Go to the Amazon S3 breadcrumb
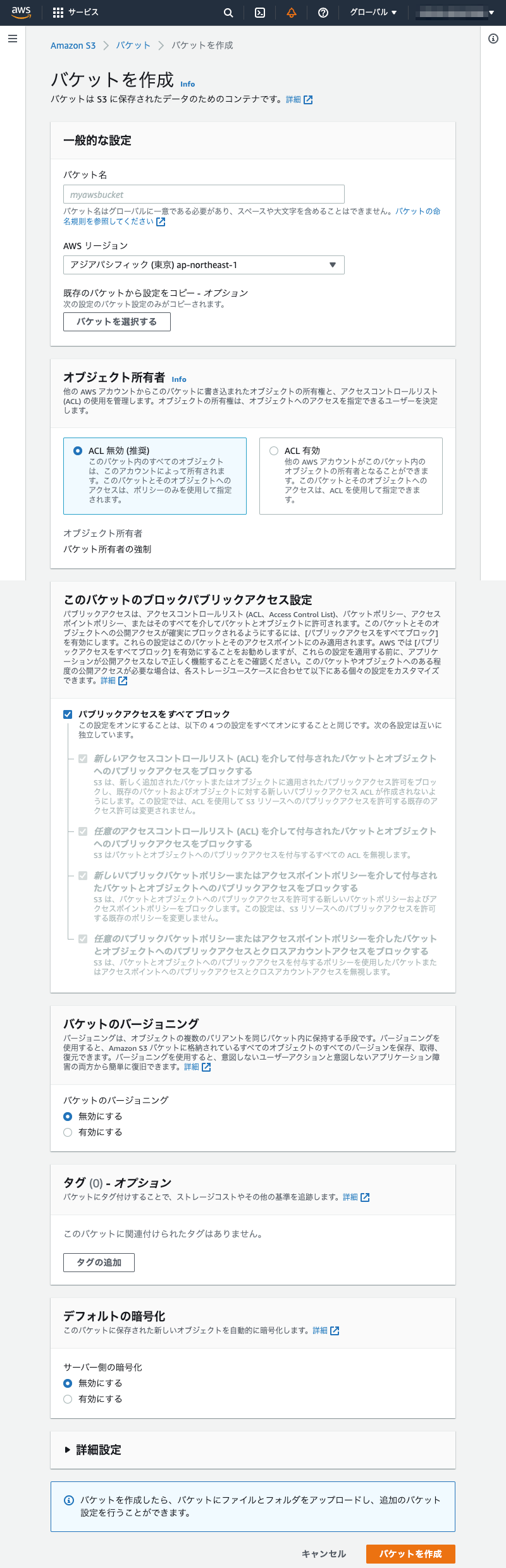This screenshot has width=506, height=1568. coord(73,46)
